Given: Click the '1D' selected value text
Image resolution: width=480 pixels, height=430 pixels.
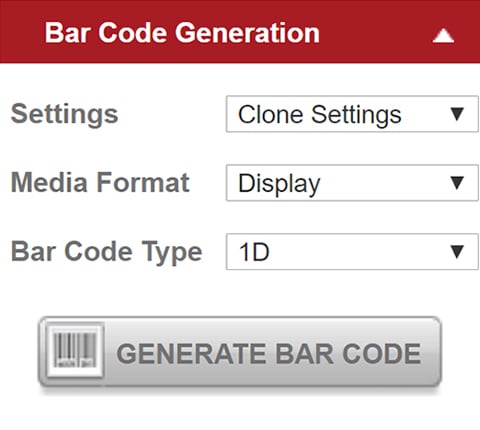Looking at the screenshot, I should (255, 252).
